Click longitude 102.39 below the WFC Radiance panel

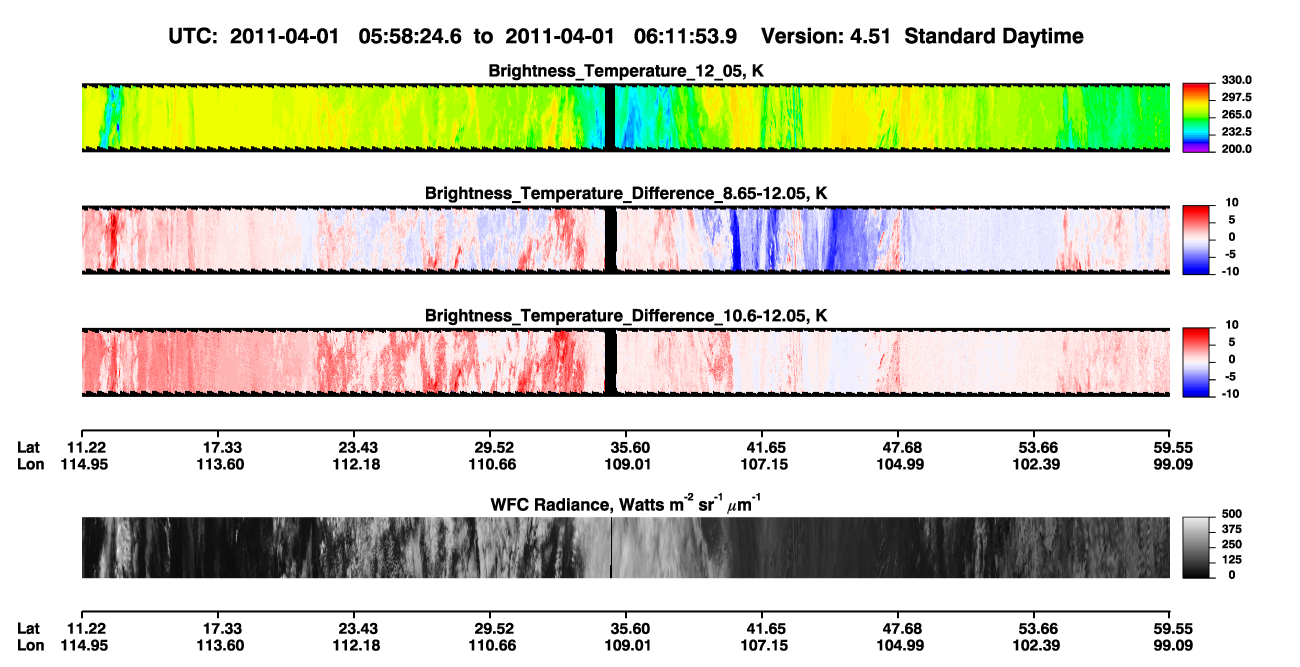[1036, 646]
